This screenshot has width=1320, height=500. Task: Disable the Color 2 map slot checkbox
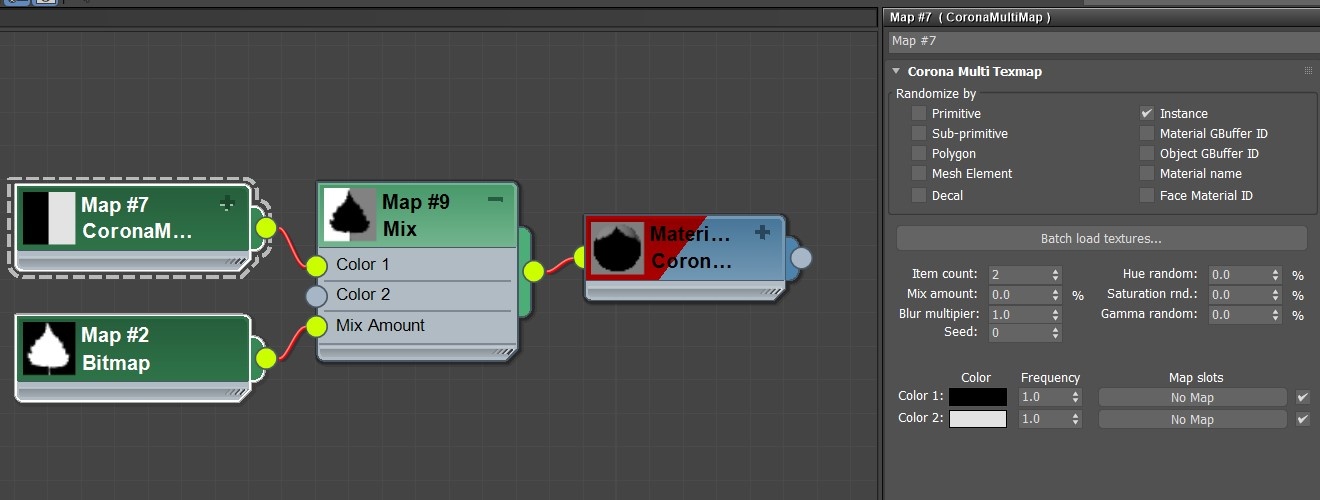tap(1302, 419)
